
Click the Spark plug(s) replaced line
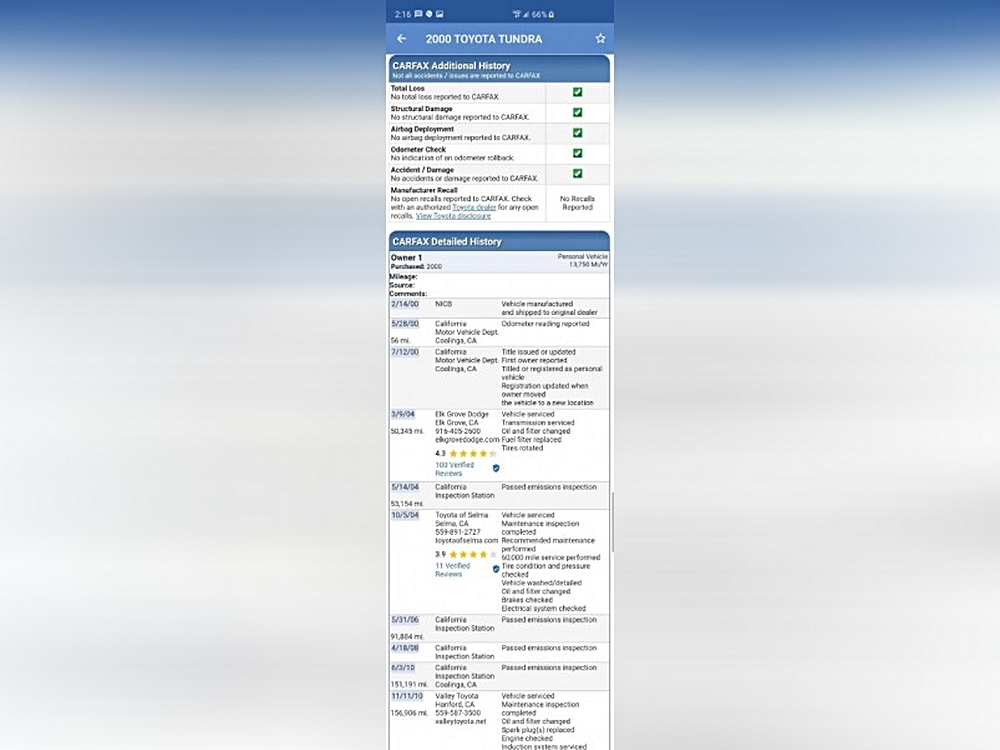point(538,730)
